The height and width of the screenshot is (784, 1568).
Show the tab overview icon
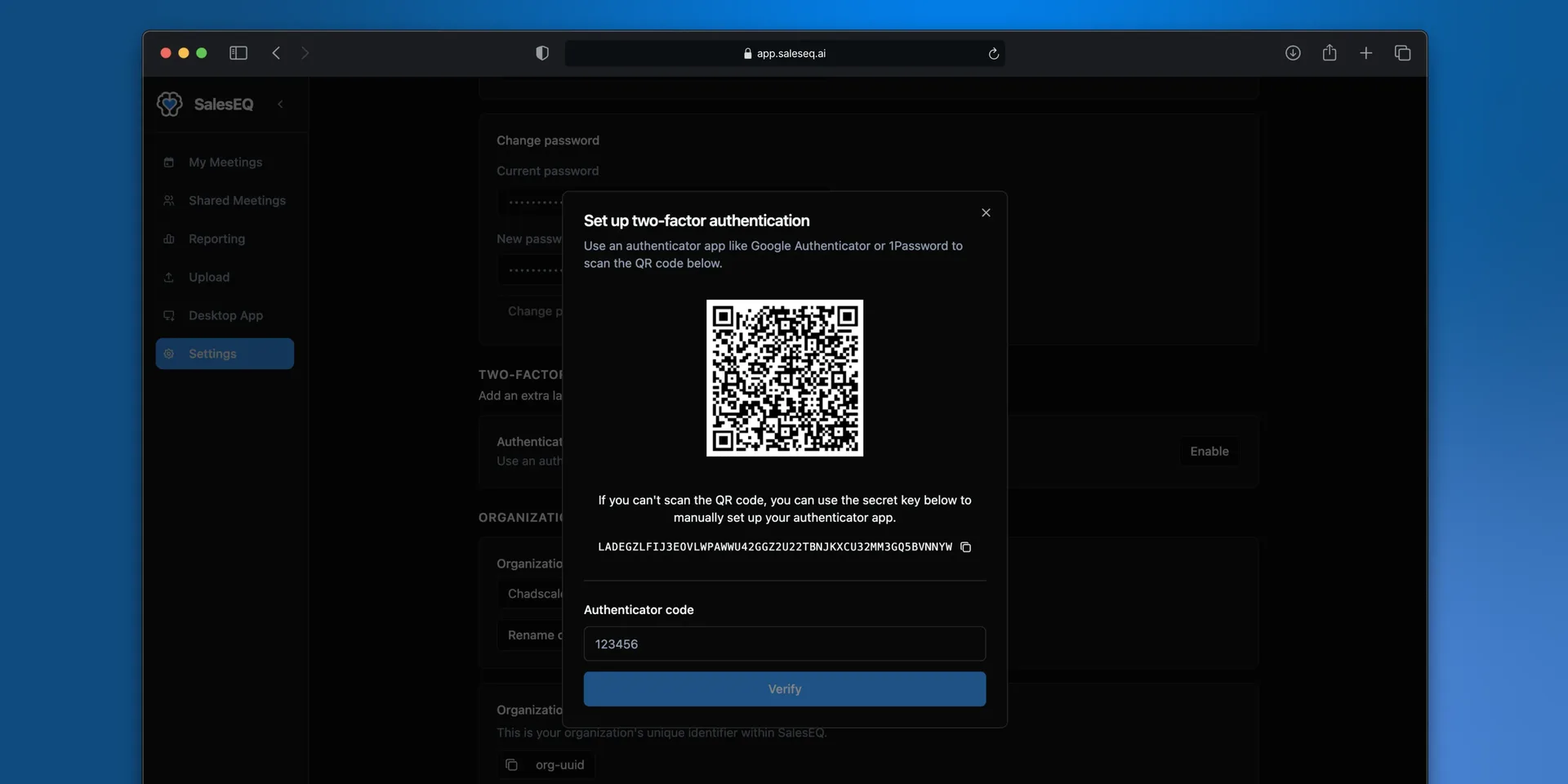(1402, 53)
